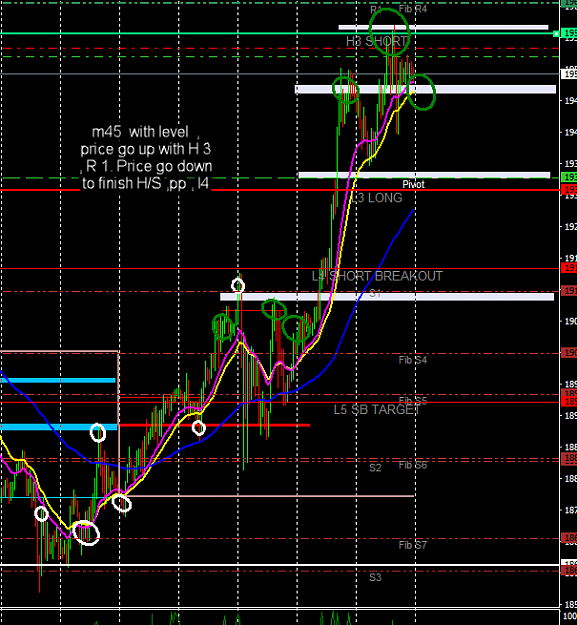Select the "Fib S6" label

[412, 465]
